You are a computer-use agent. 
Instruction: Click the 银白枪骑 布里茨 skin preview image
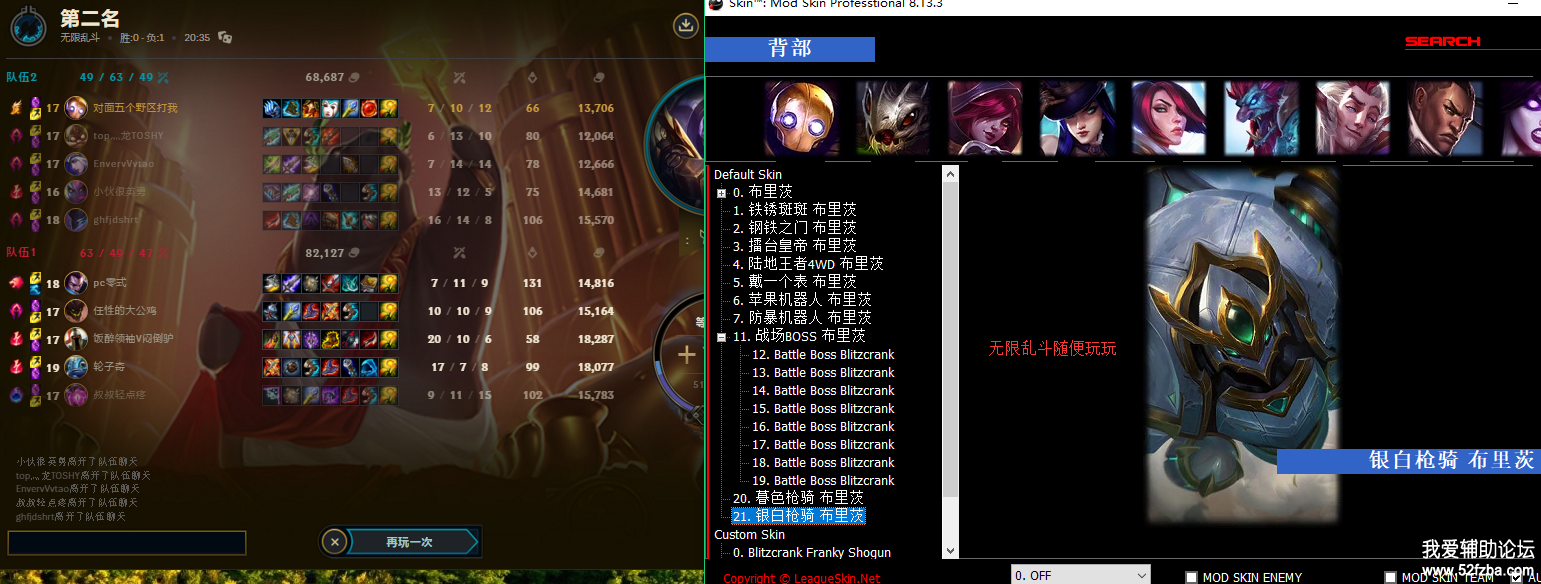[1242, 345]
